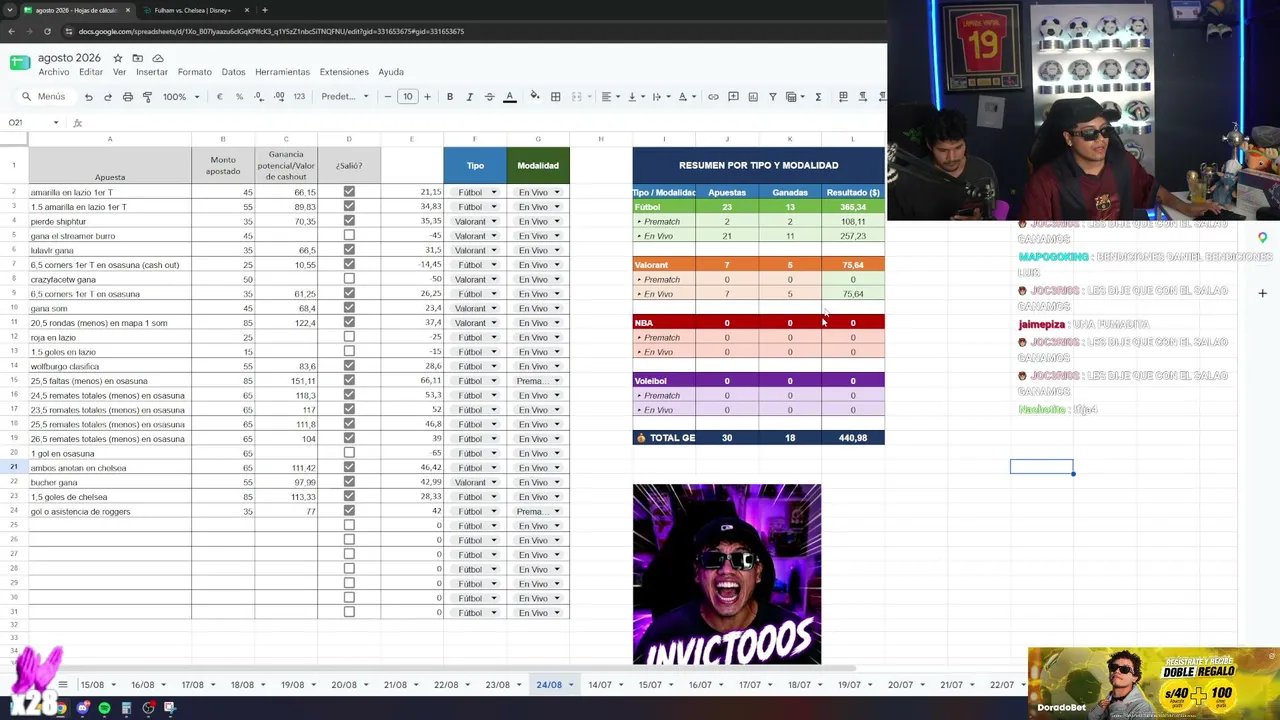The height and width of the screenshot is (720, 1280).
Task: Open the name box cell reference dropdown
Action: pyautogui.click(x=56, y=123)
